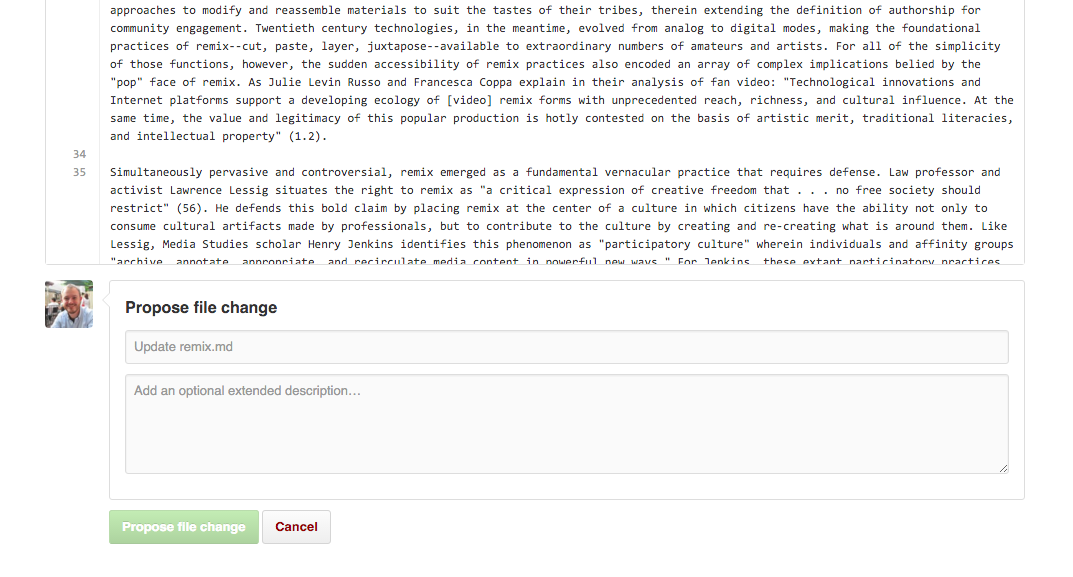Screen dimensions: 1073x577
Task: Place cursor at the '(1.2).' citation
Action: click(x=308, y=136)
